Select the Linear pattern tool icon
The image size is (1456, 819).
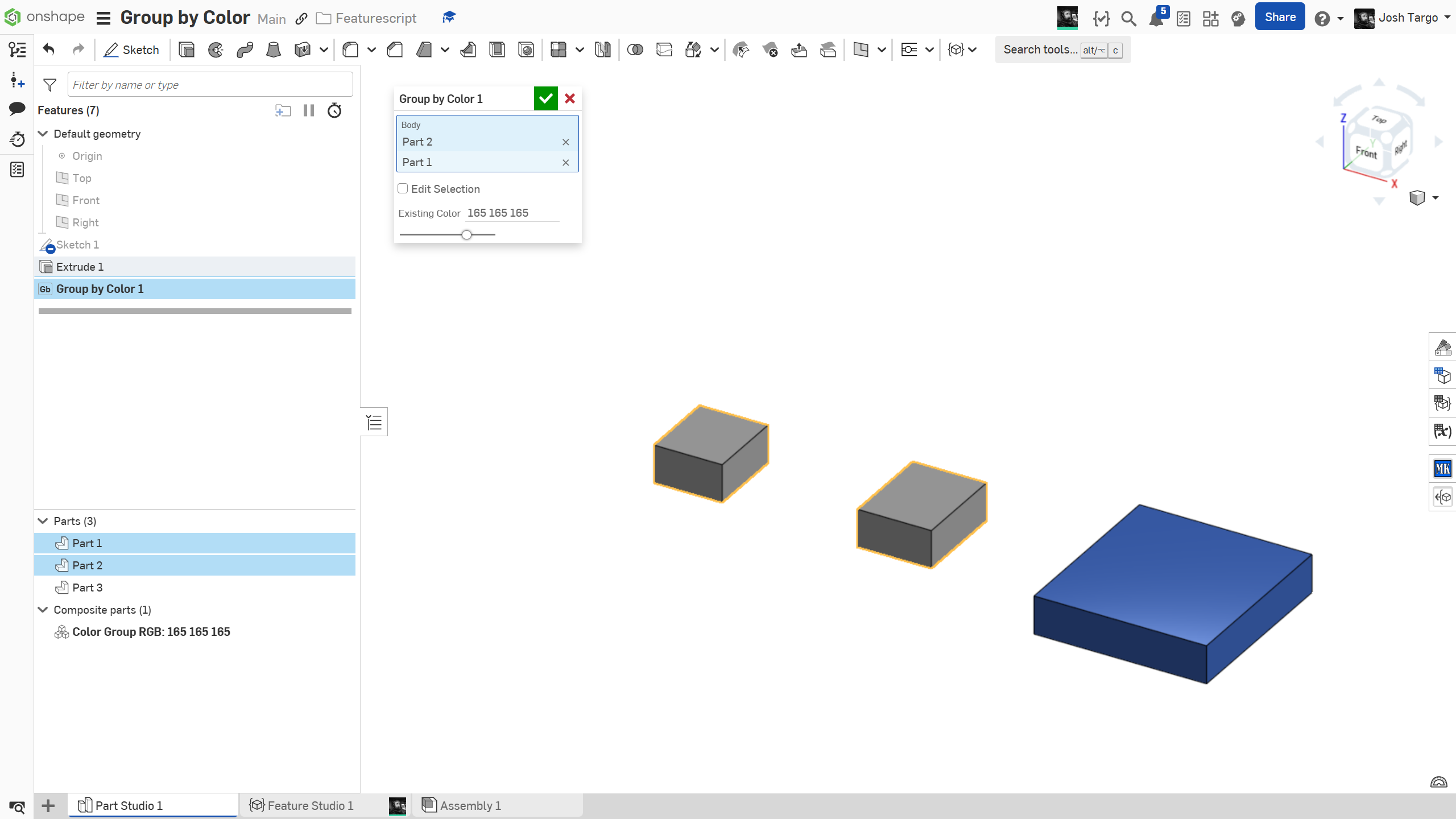(559, 50)
